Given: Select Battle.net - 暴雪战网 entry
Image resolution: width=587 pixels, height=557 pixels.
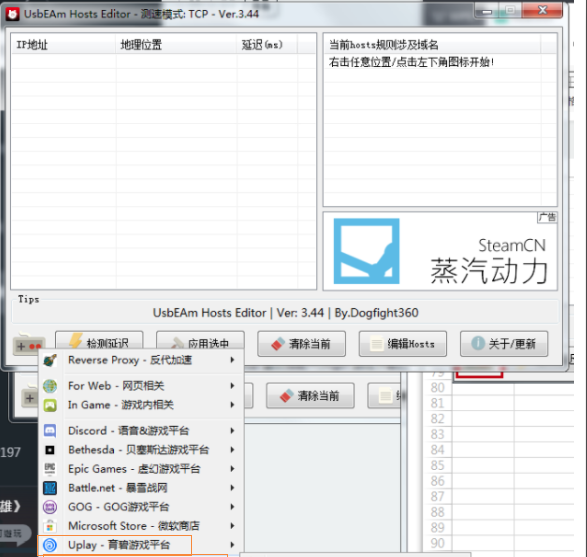Looking at the screenshot, I should click(141, 488).
